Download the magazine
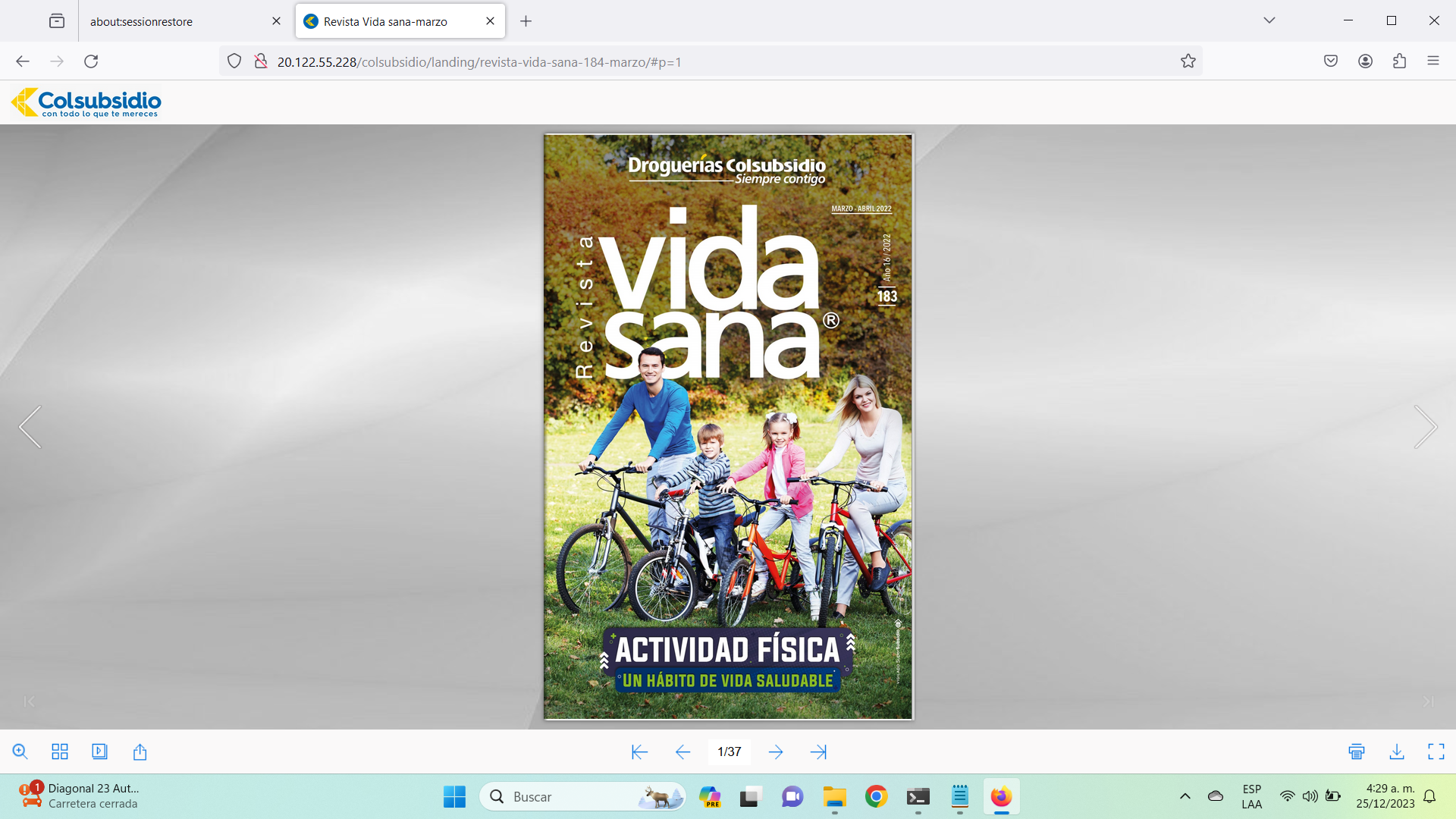Screen dimensions: 1456x819 pyautogui.click(x=1396, y=752)
